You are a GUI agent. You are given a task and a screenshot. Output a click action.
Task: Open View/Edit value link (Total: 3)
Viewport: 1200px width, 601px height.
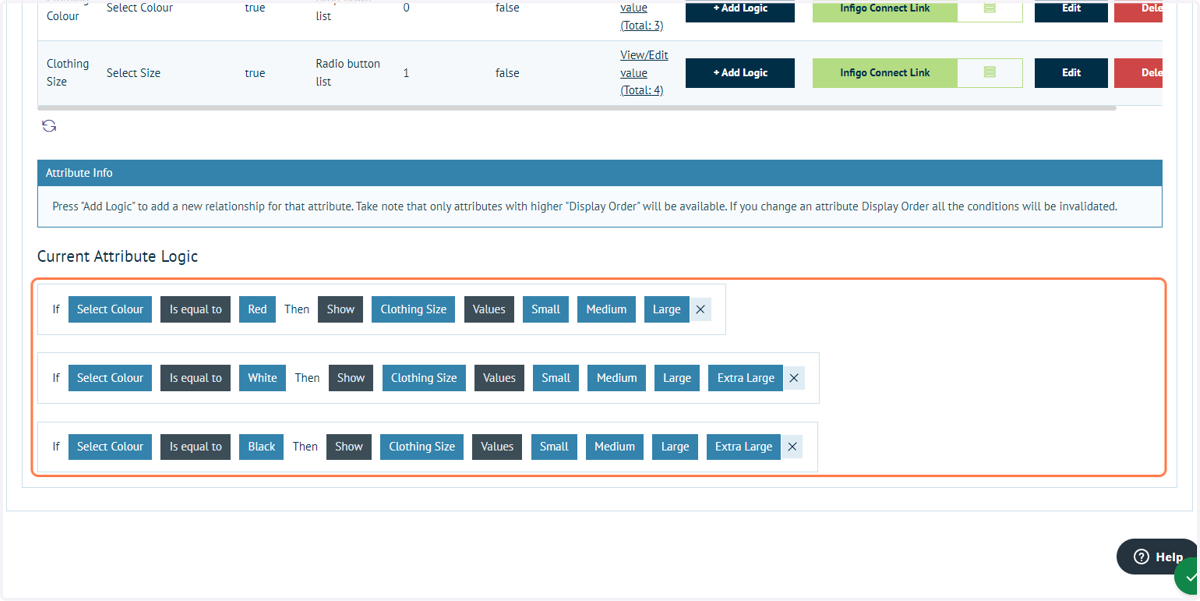tap(643, 15)
